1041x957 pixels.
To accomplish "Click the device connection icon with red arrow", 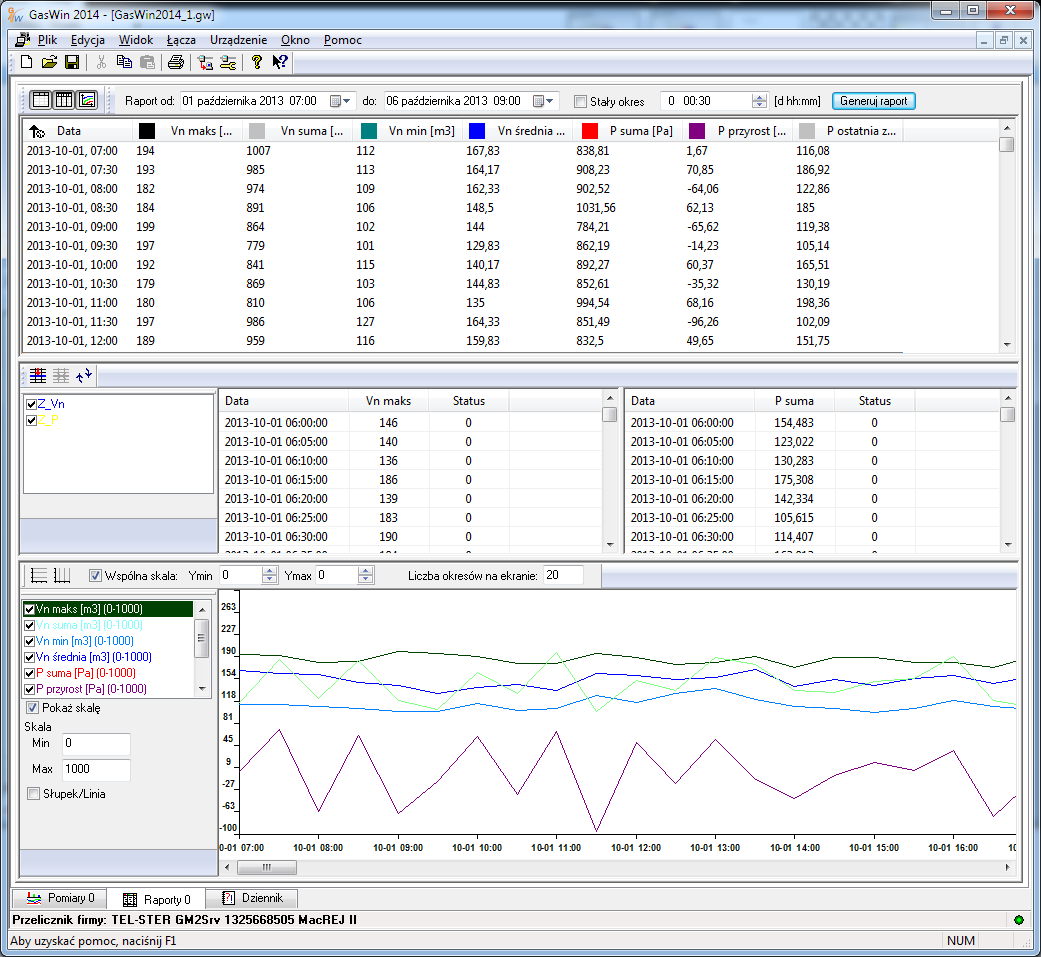I will point(206,62).
